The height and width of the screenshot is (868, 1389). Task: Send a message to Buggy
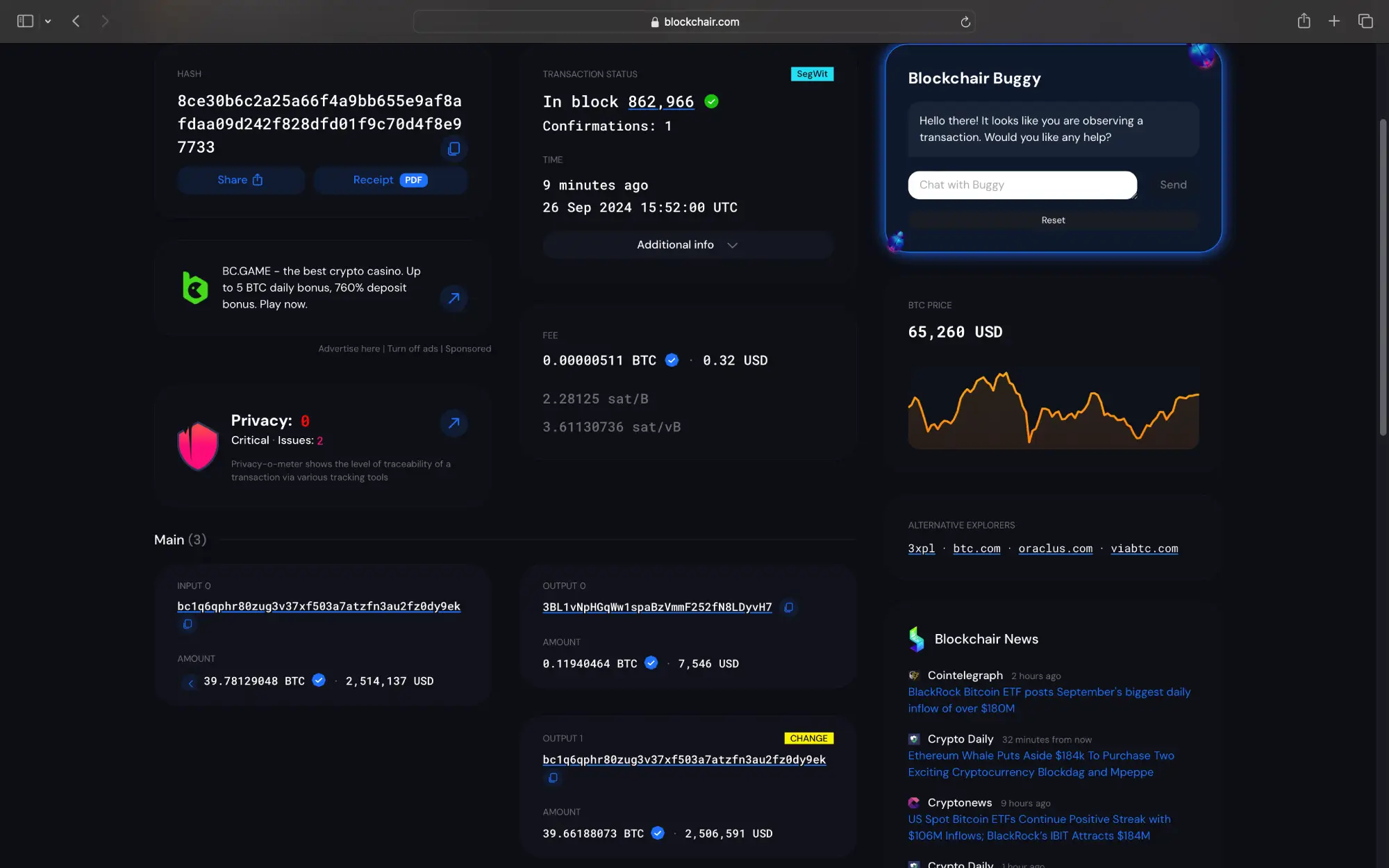click(x=1173, y=185)
